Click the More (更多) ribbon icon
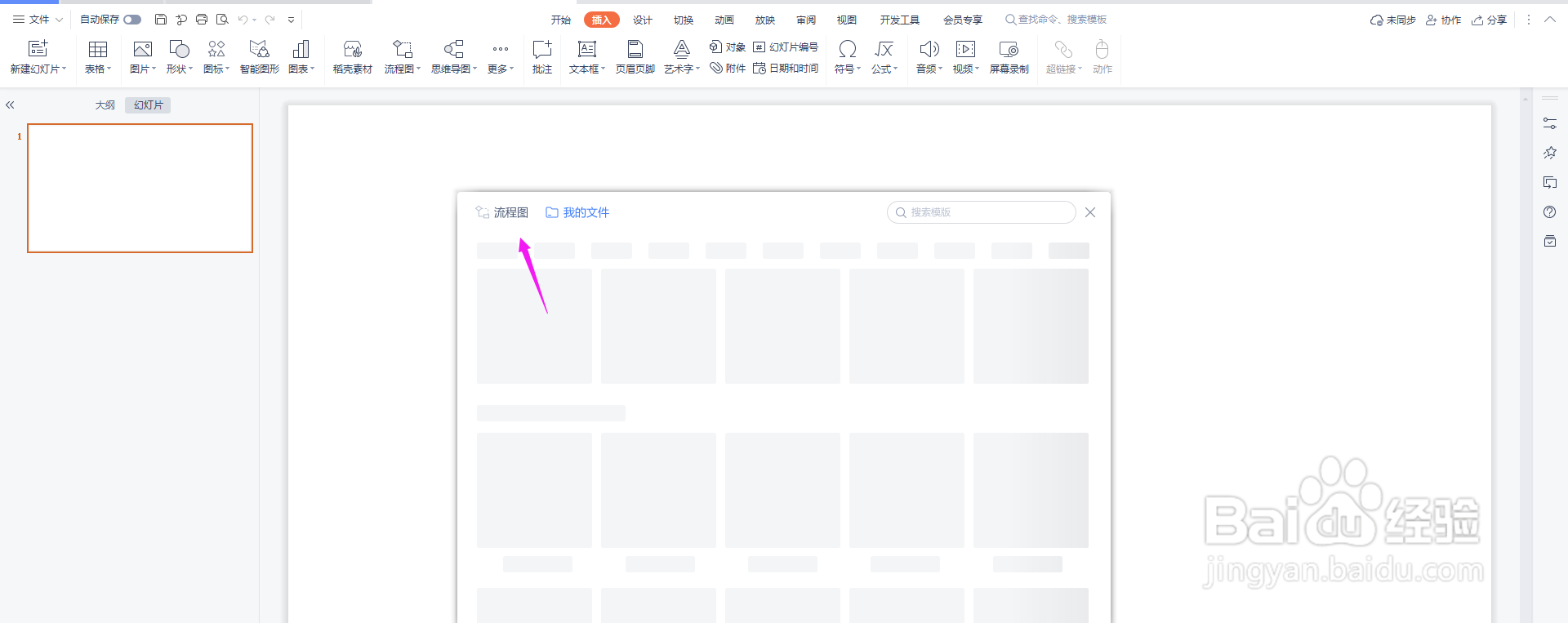 501,49
